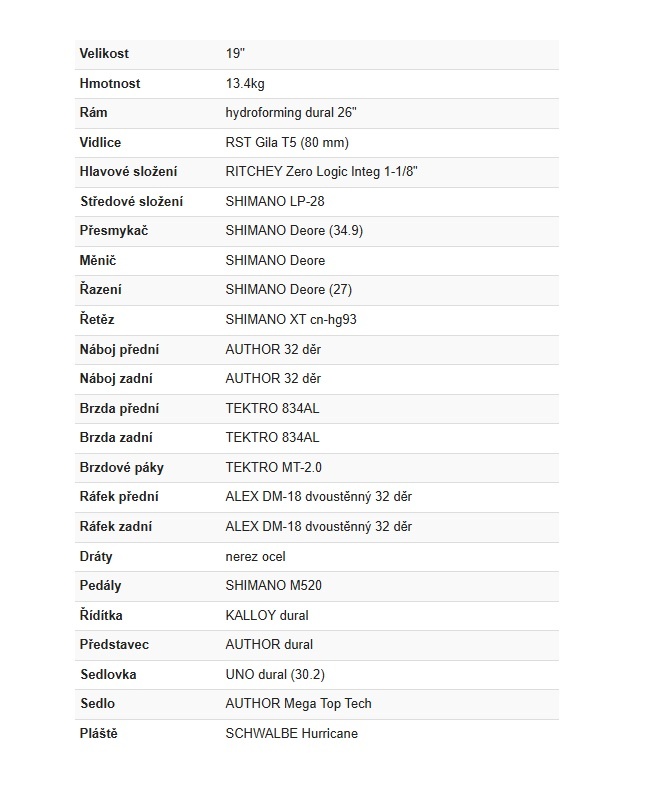The image size is (650, 810).
Task: Select the SHIMANO LP-28 value
Action: [275, 202]
